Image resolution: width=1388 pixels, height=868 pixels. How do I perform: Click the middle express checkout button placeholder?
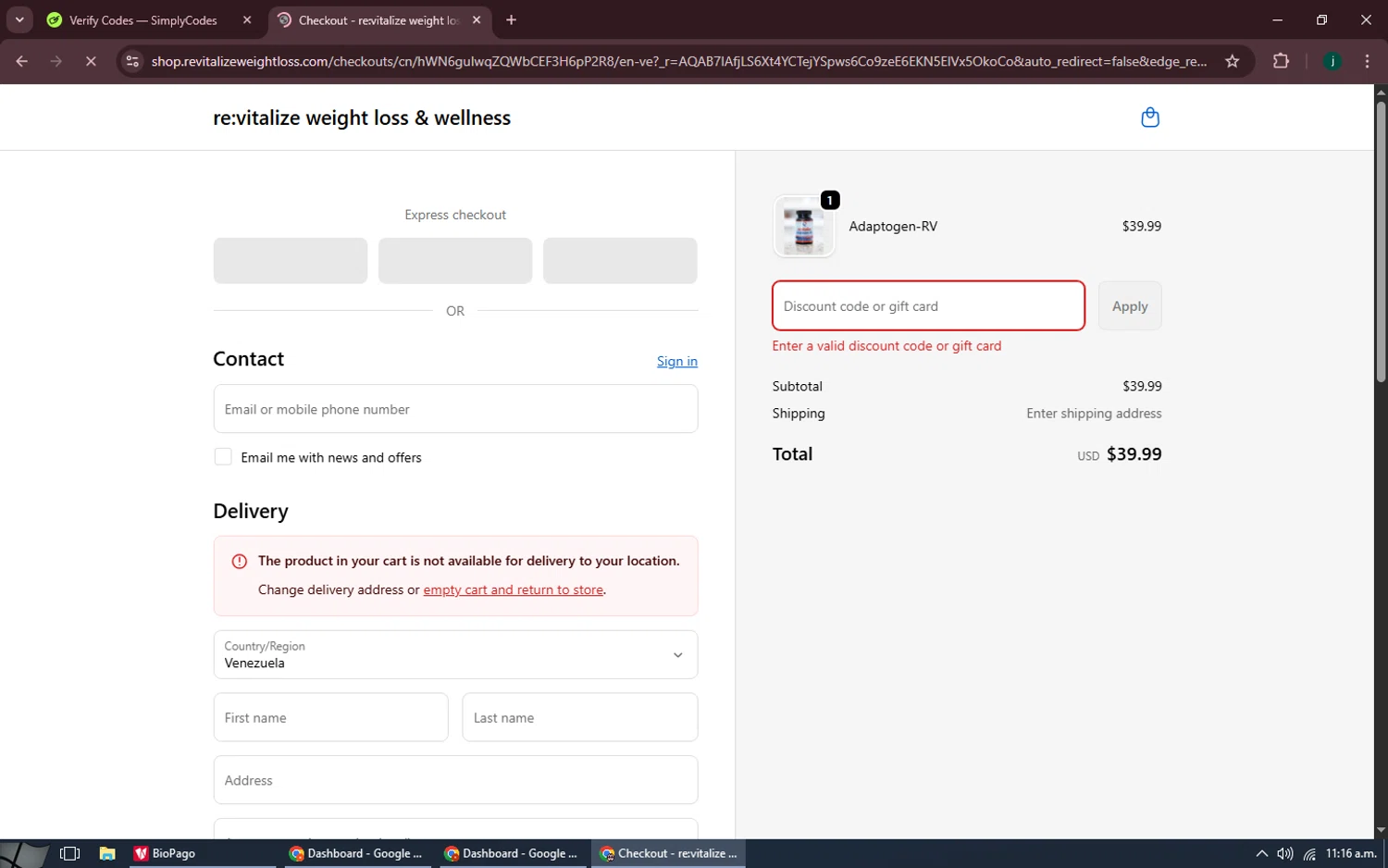coord(455,261)
